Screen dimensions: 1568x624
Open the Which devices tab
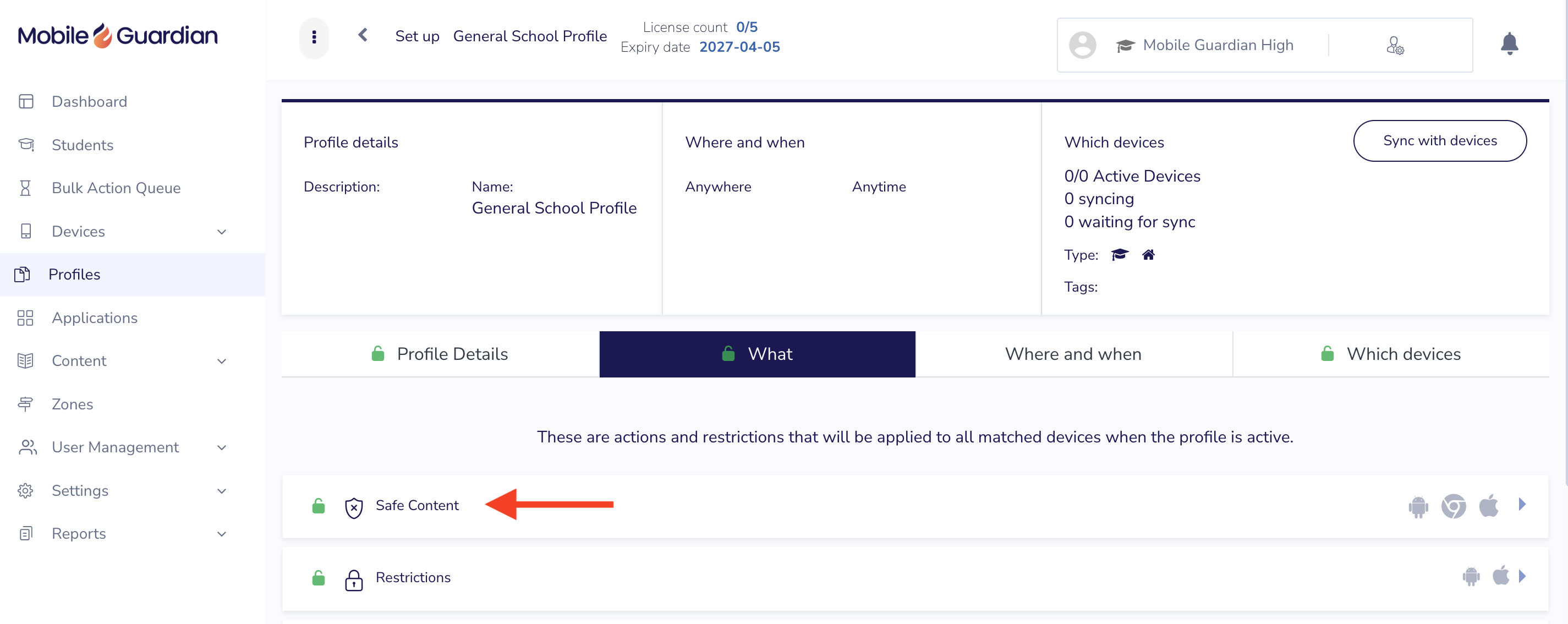click(x=1391, y=354)
